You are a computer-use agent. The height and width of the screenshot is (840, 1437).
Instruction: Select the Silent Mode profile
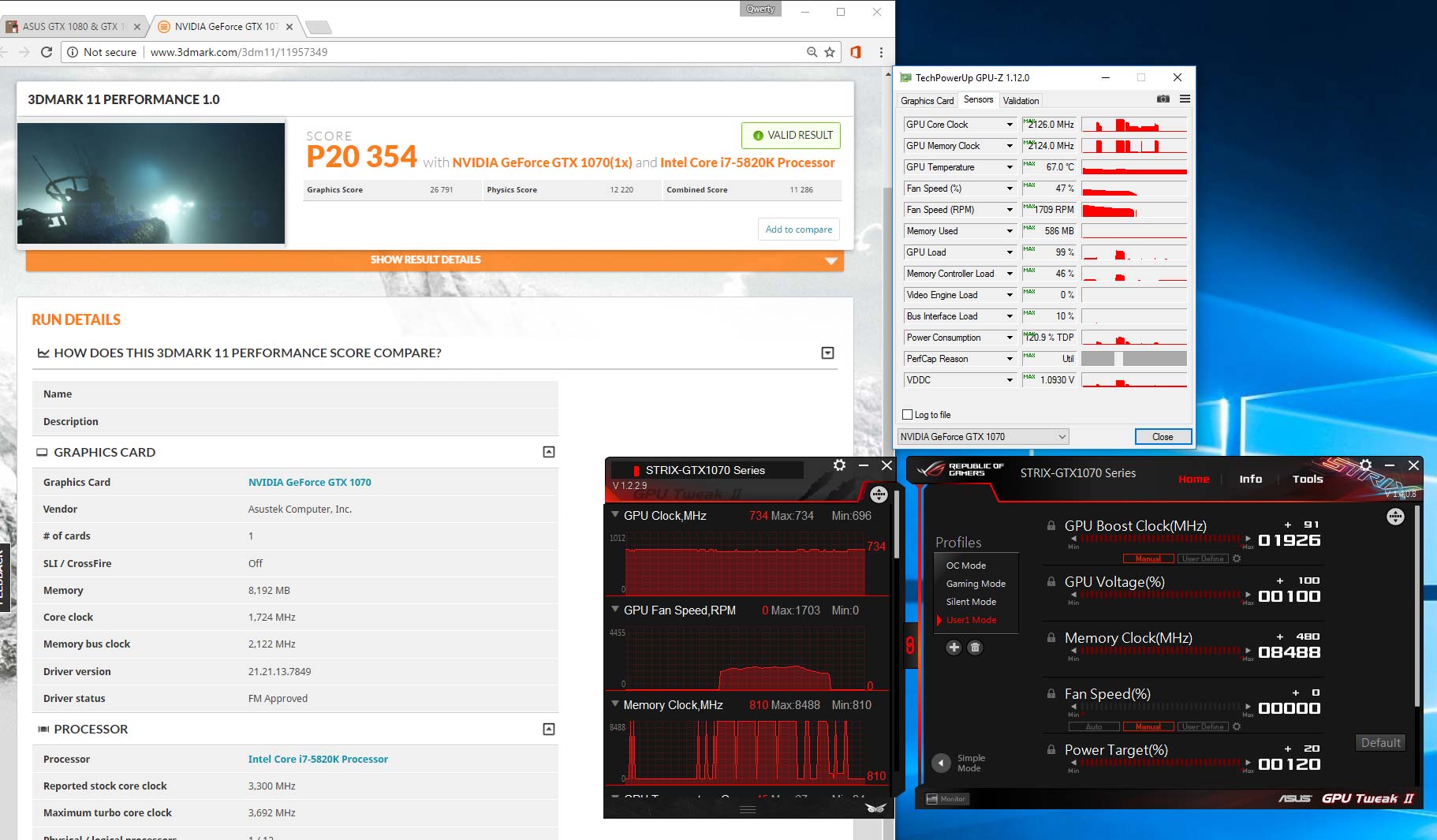pyautogui.click(x=971, y=602)
